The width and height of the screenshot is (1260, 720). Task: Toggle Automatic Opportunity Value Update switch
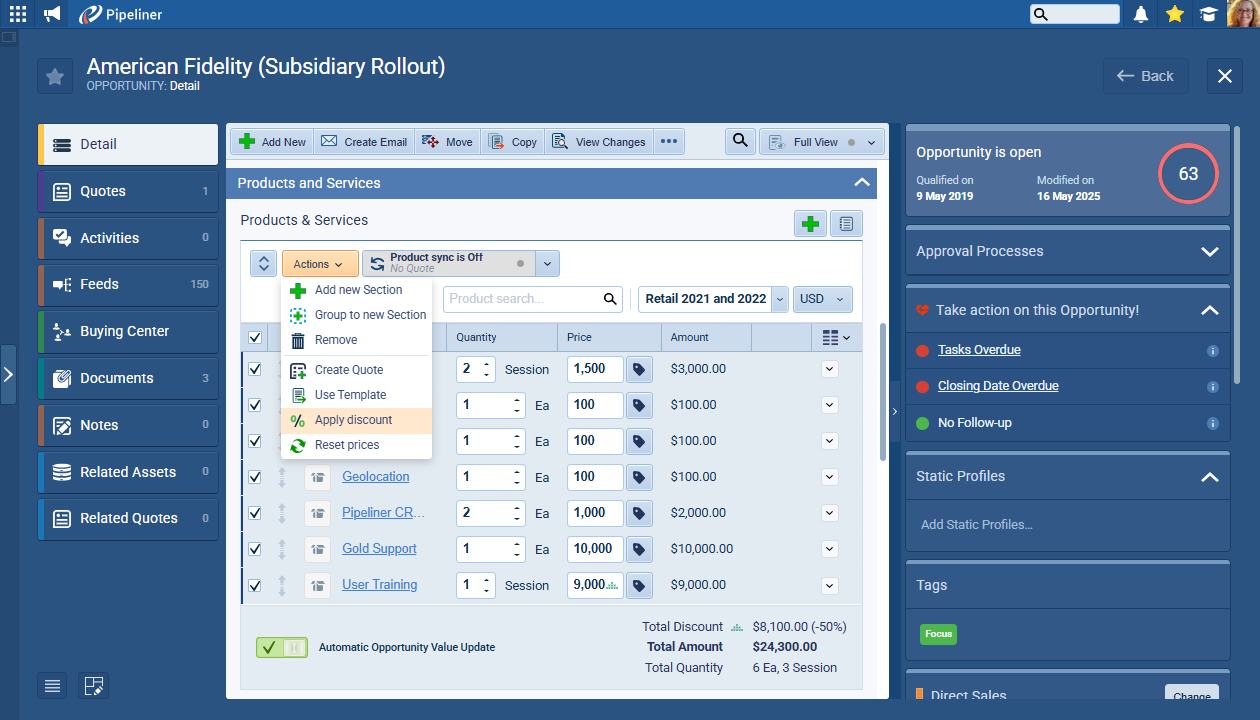coord(281,647)
